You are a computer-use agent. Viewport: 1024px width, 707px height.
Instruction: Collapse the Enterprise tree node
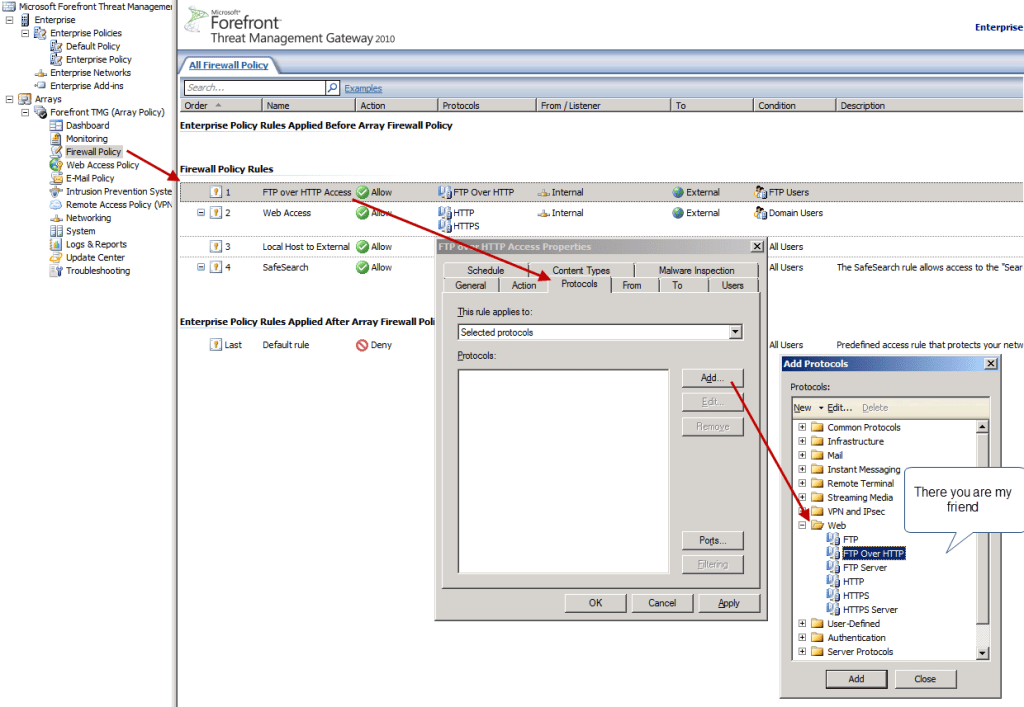point(9,20)
